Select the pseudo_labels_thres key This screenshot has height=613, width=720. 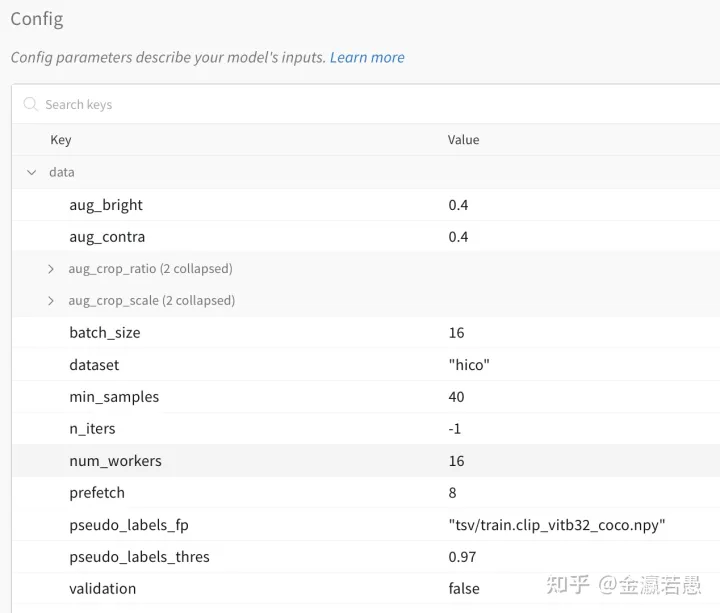(139, 557)
